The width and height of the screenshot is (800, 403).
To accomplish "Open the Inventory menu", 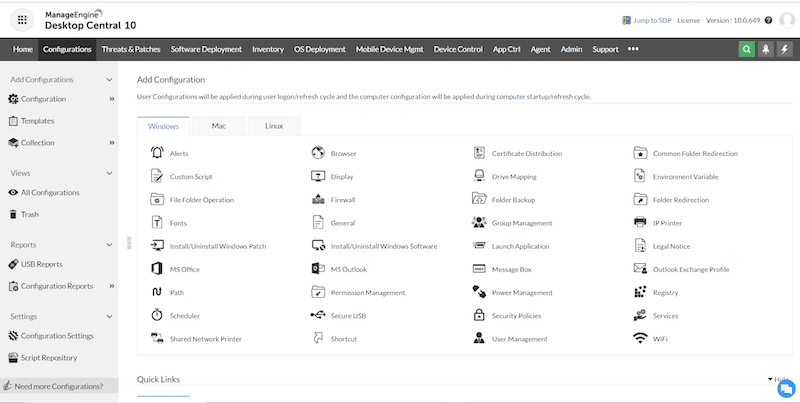I will pos(268,49).
